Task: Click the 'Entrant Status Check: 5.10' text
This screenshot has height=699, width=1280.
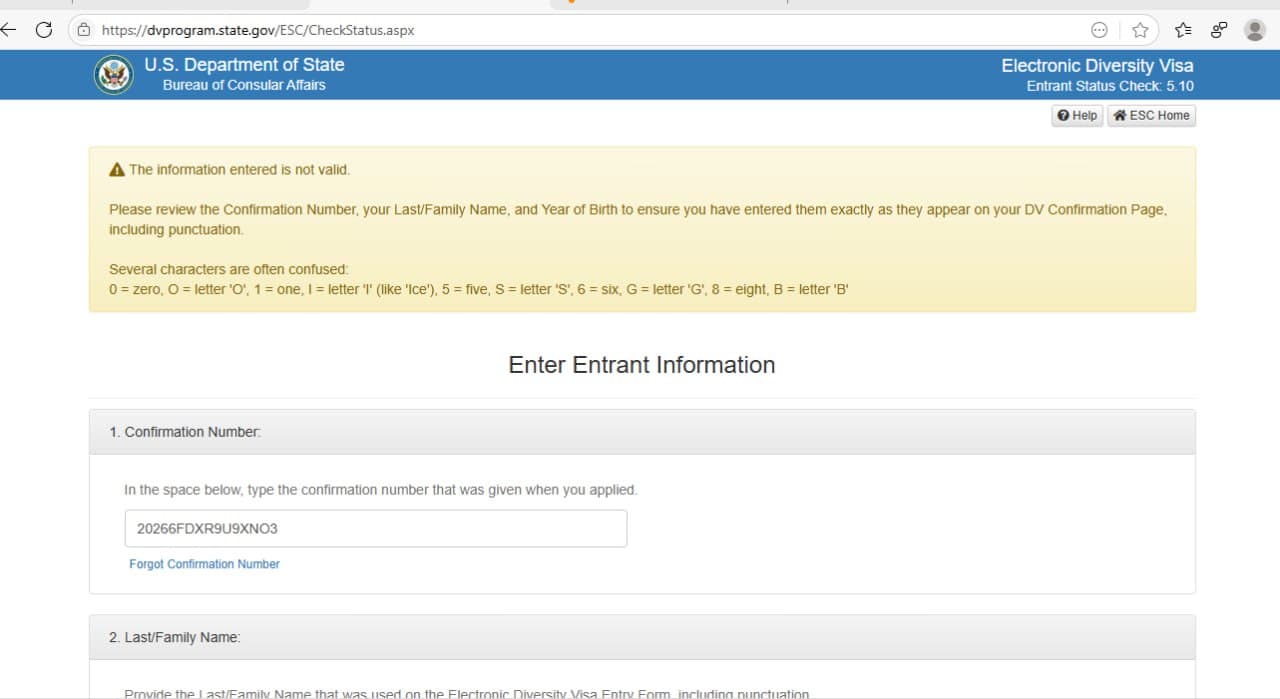Action: pyautogui.click(x=1110, y=87)
